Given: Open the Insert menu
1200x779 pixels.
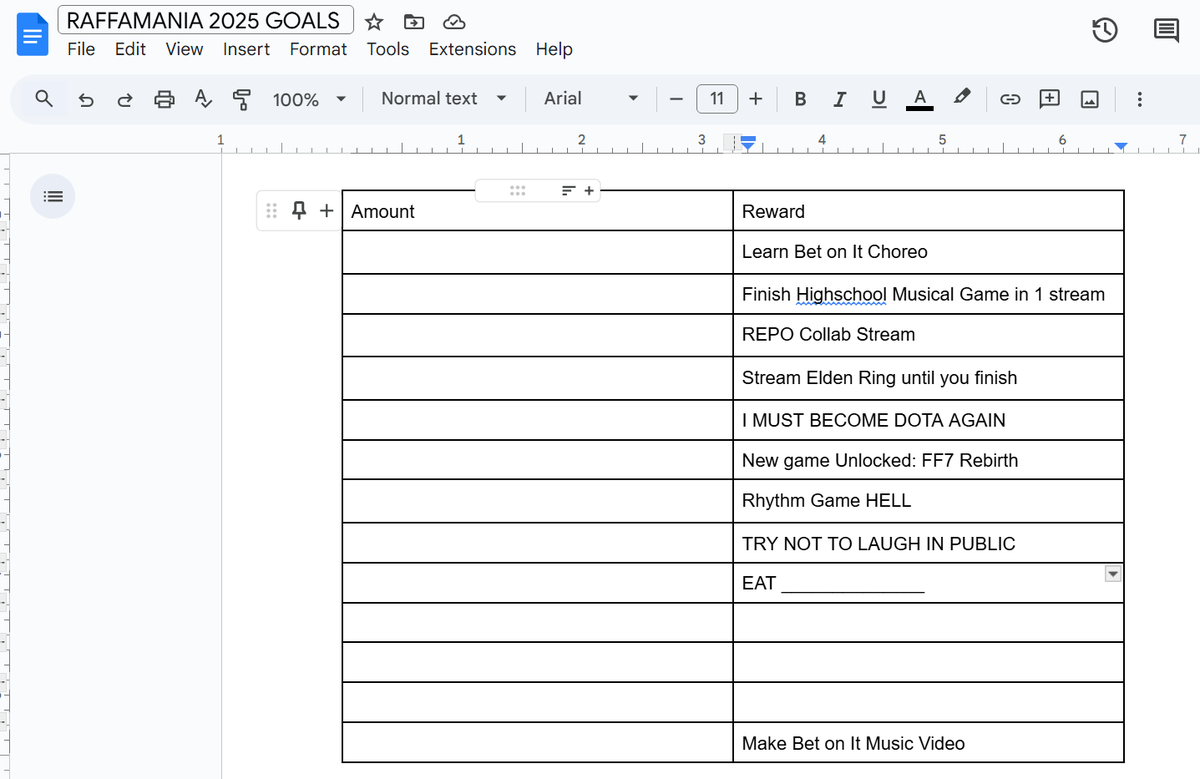Looking at the screenshot, I should [246, 49].
